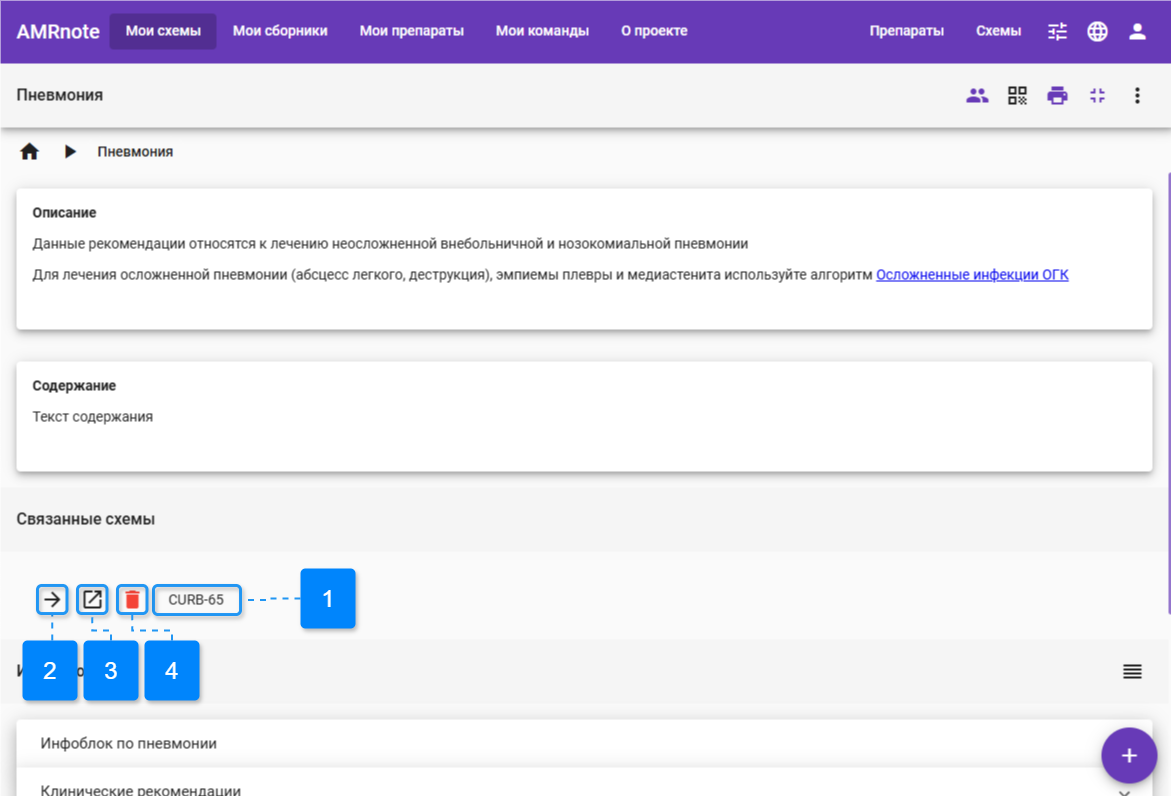Viewport: 1171px width, 796px height.
Task: Open the Мои препараты tab
Action: click(x=411, y=31)
